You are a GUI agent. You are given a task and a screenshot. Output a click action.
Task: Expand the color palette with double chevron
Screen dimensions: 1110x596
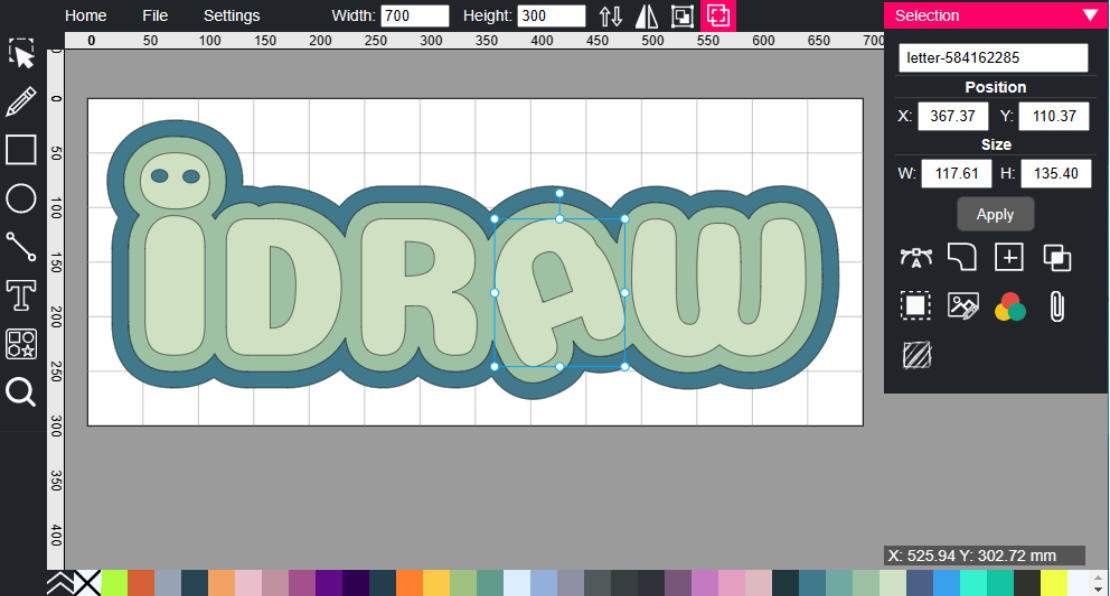click(x=58, y=580)
